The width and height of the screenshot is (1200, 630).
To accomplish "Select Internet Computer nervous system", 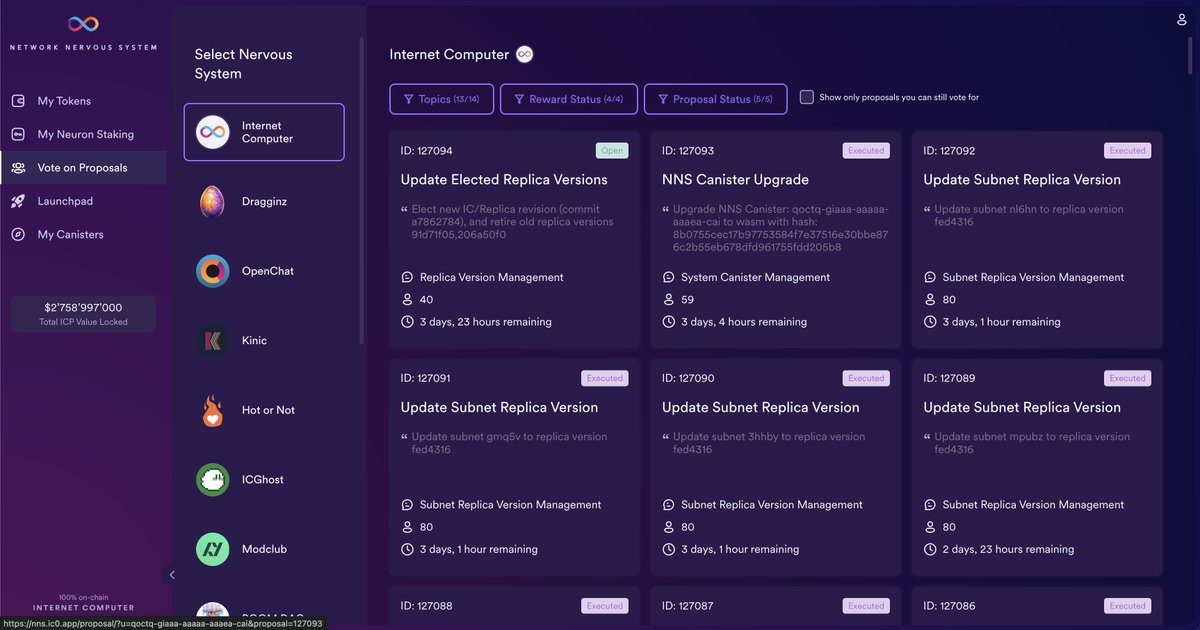I will (x=264, y=132).
